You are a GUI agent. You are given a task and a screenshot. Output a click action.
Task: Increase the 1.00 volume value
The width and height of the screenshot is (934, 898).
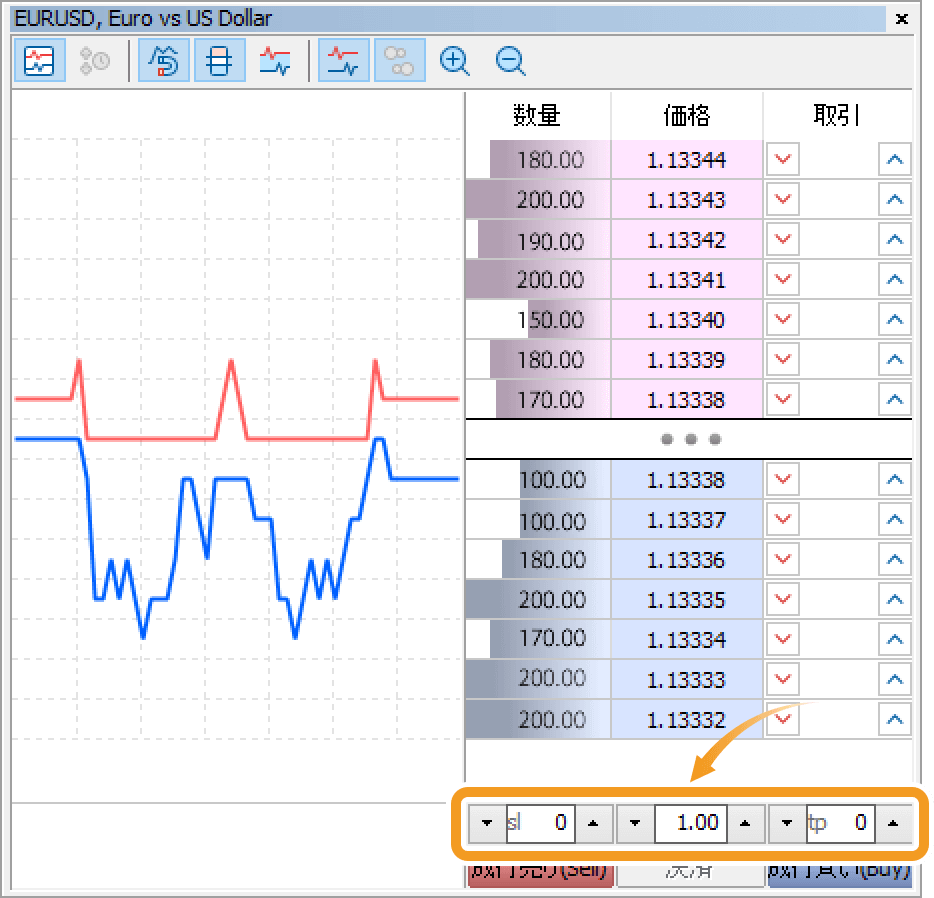(745, 823)
